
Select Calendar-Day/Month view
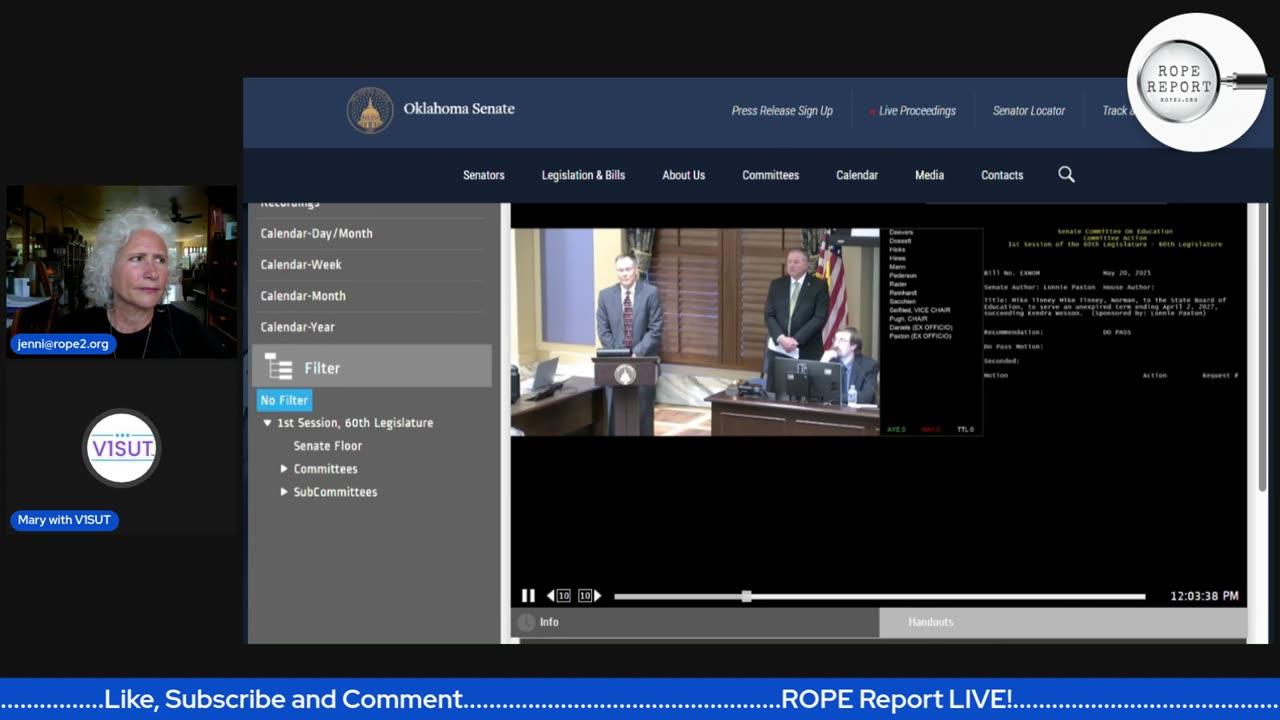pos(316,233)
